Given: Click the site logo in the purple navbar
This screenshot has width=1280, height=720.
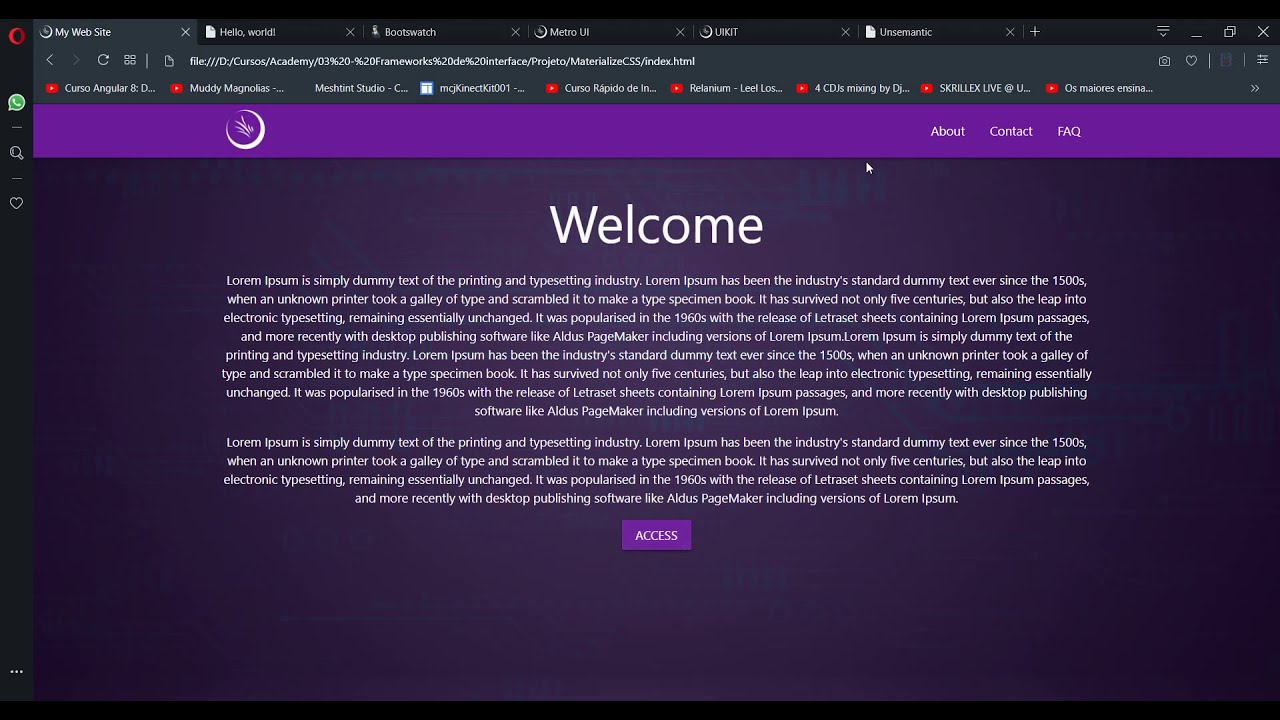Looking at the screenshot, I should click(x=245, y=130).
